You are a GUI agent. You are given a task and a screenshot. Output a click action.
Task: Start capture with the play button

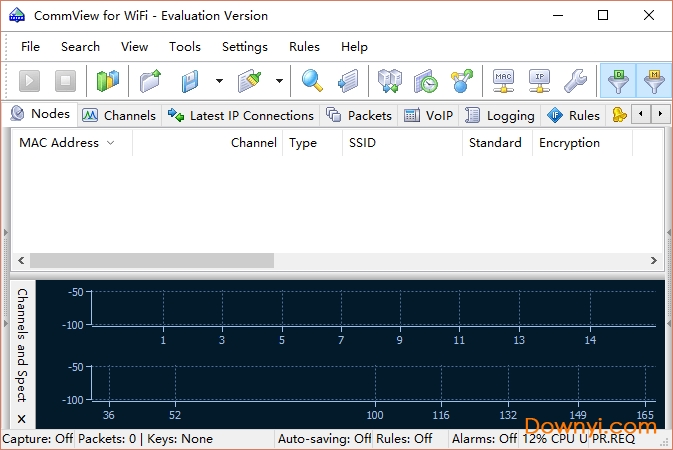(29, 81)
